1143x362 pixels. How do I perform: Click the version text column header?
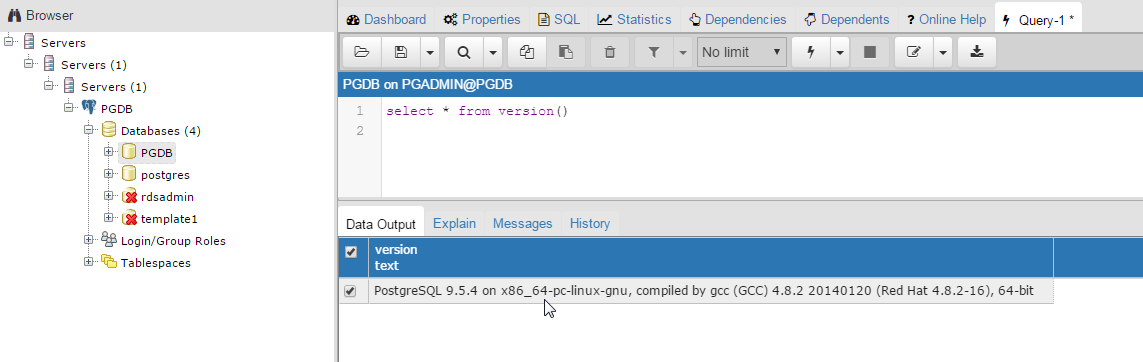711,257
